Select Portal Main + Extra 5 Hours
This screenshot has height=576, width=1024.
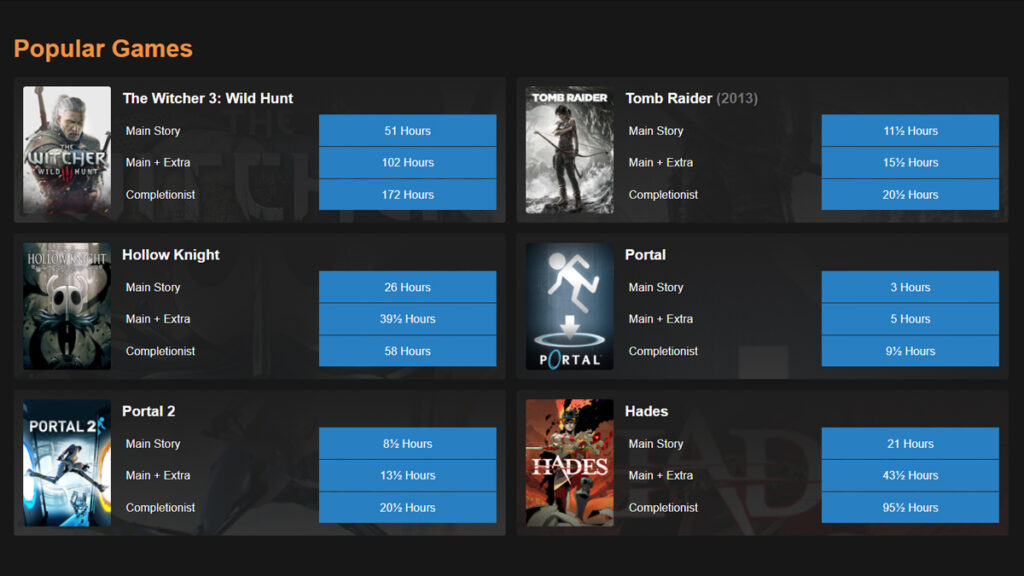point(910,319)
